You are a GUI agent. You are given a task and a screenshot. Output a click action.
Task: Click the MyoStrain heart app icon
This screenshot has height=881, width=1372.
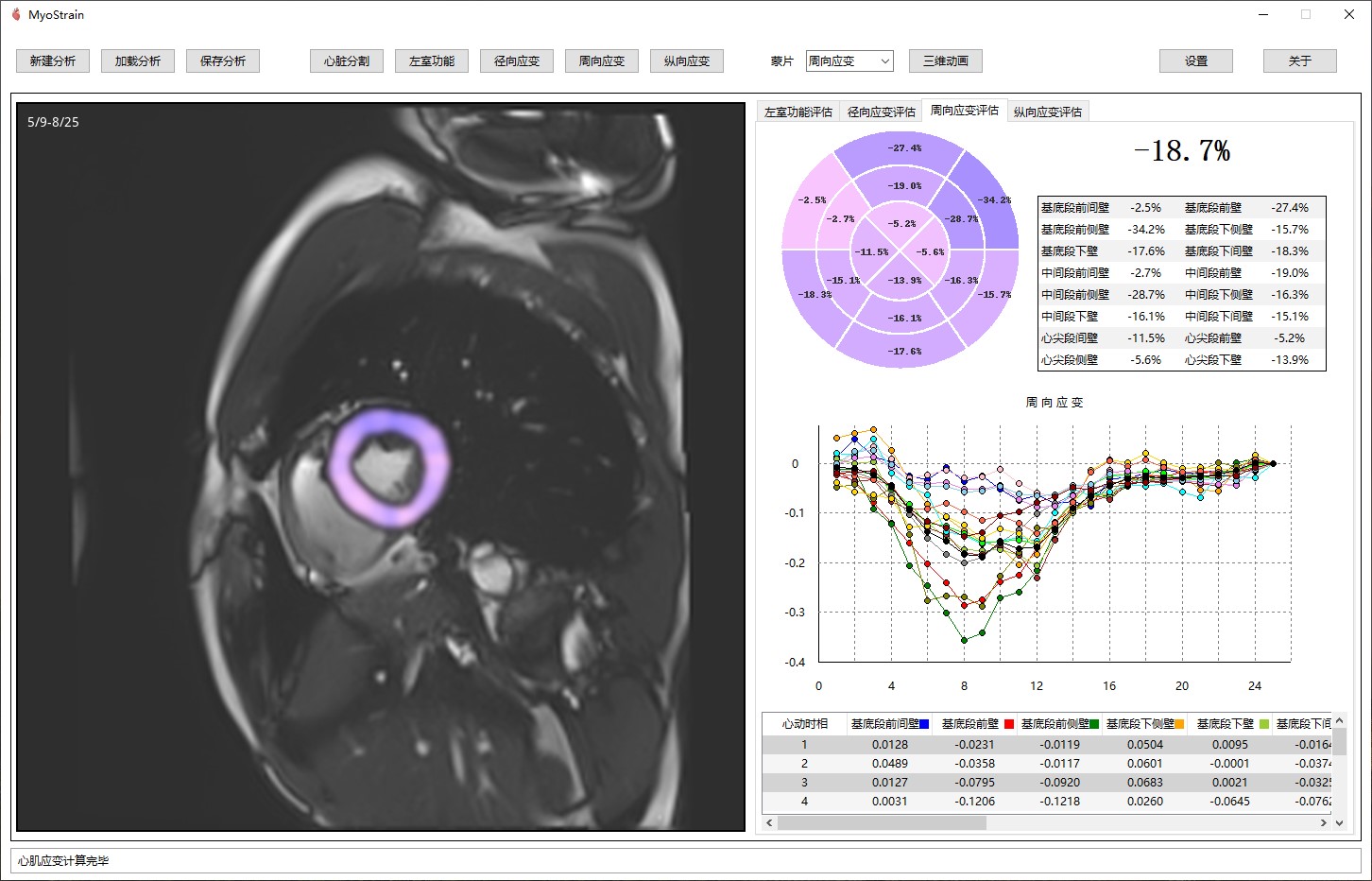pos(16,14)
